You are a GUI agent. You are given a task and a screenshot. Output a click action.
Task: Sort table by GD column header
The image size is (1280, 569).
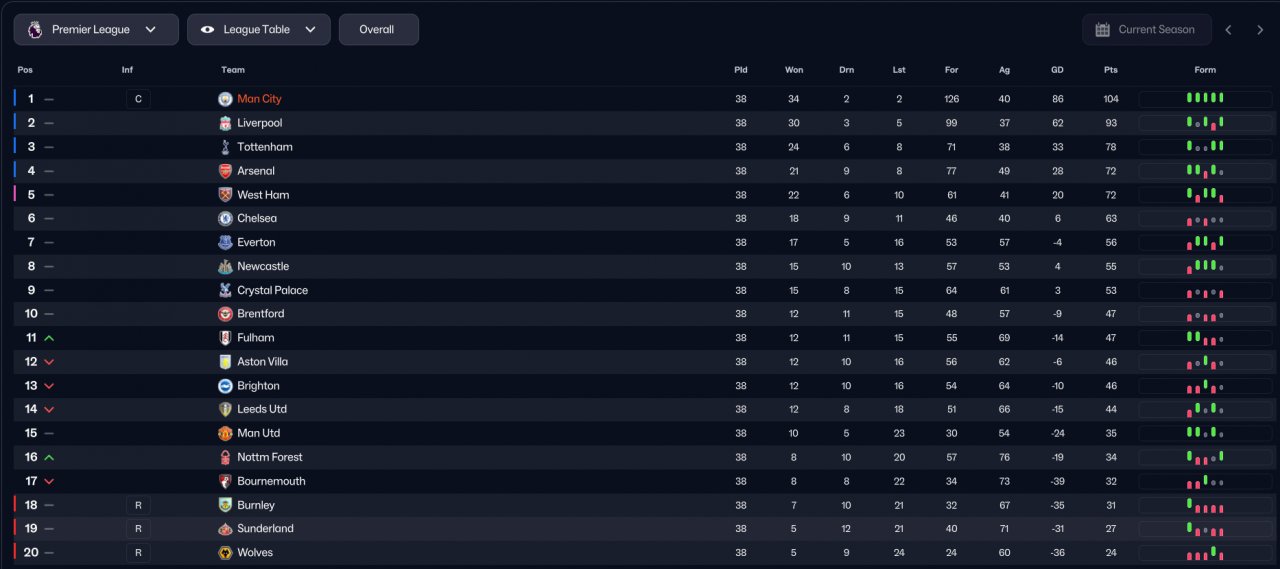click(x=1057, y=70)
